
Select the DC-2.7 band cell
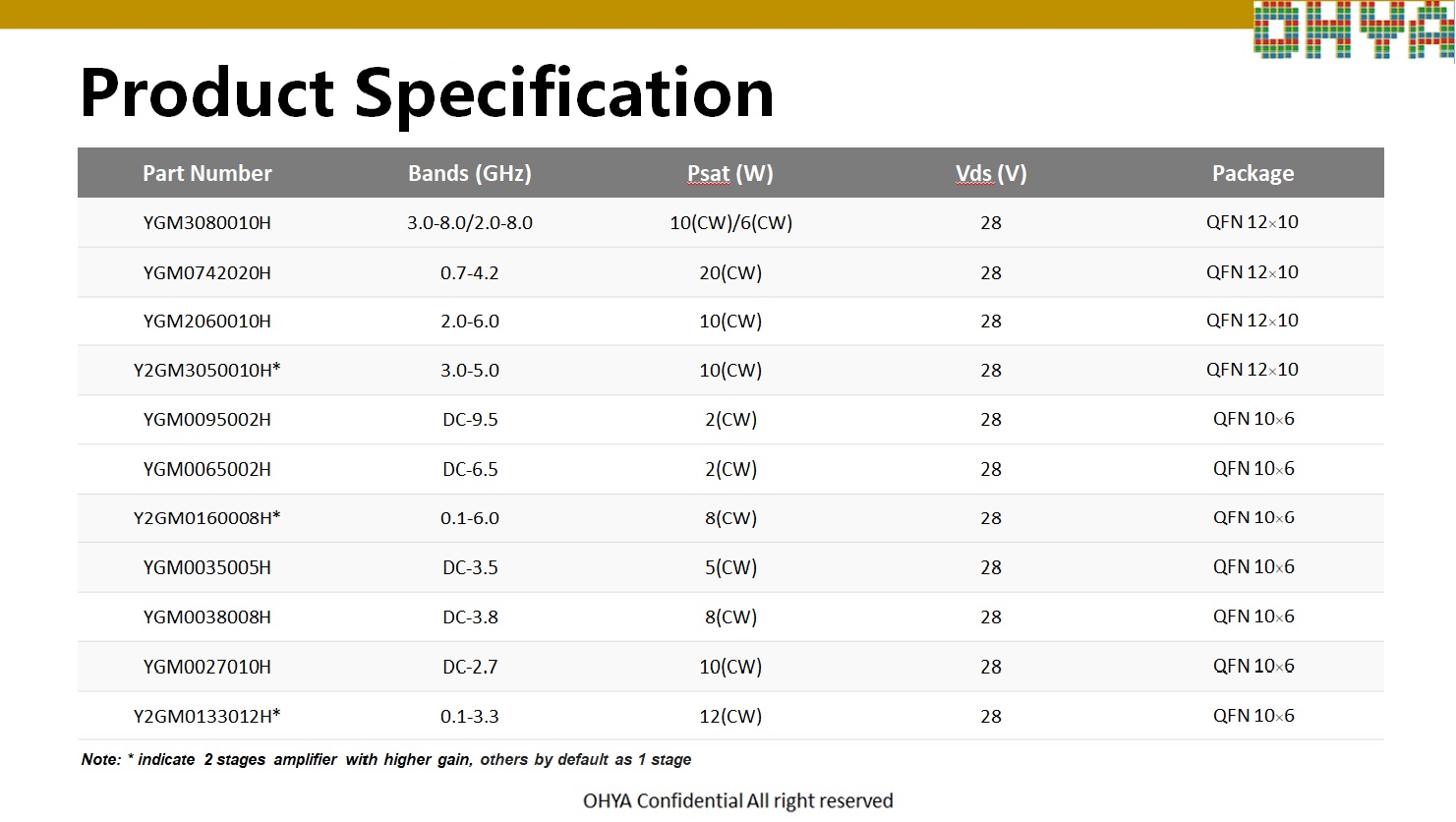coord(470,667)
